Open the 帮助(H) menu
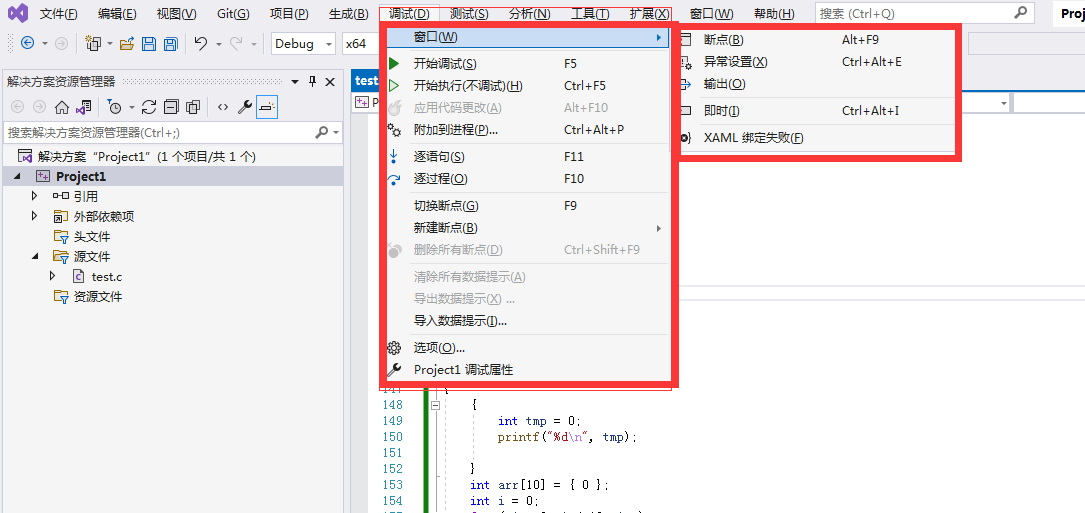Image resolution: width=1085 pixels, height=513 pixels. pos(774,14)
